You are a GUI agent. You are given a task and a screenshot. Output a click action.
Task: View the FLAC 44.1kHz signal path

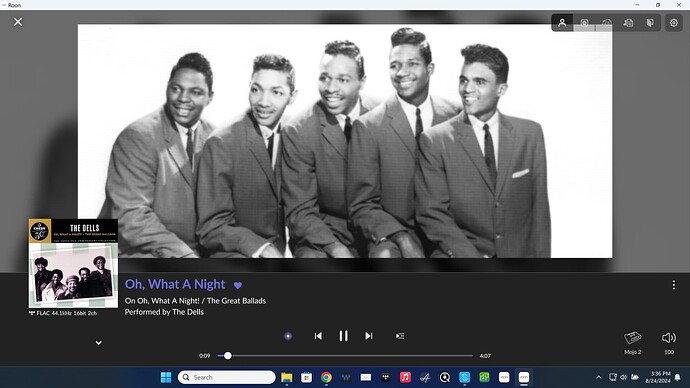(62, 313)
